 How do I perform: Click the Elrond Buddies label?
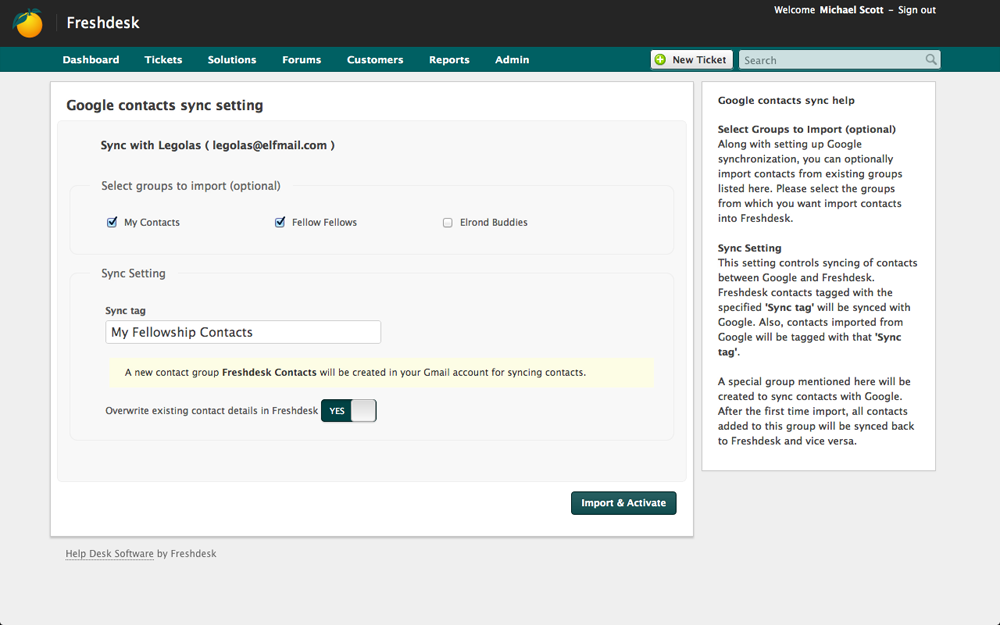[x=494, y=222]
